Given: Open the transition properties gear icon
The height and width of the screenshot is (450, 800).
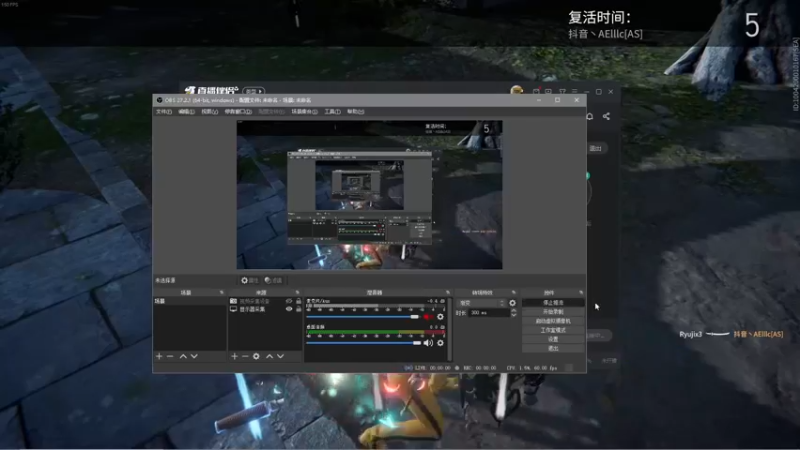Looking at the screenshot, I should (x=512, y=303).
